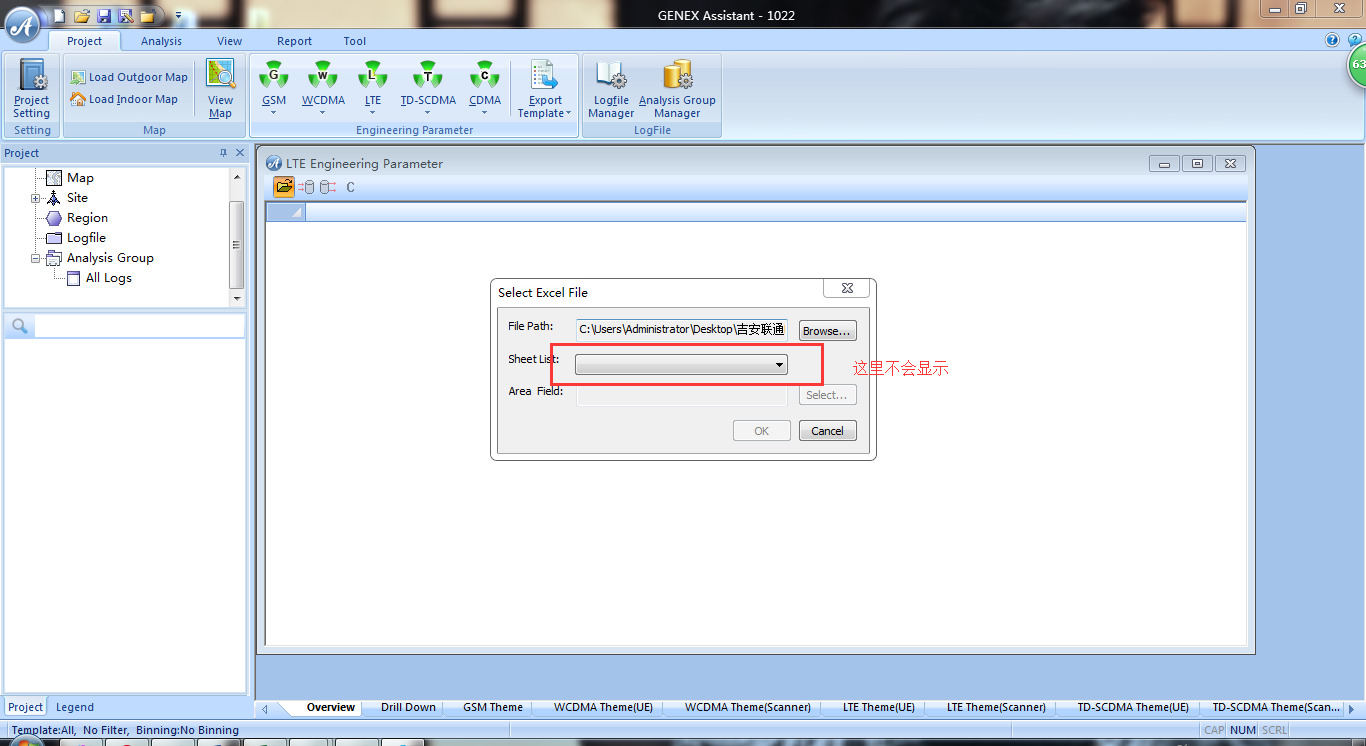Switch to the bottom Project panel tab
This screenshot has width=1366, height=746.
point(26,707)
